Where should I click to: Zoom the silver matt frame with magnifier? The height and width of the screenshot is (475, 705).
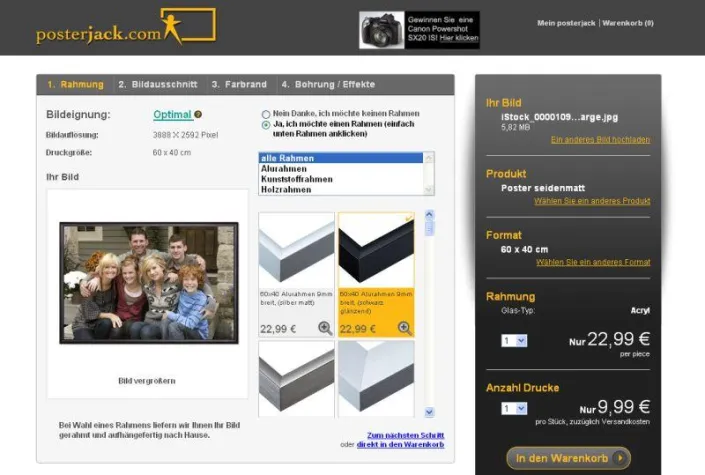[x=325, y=328]
